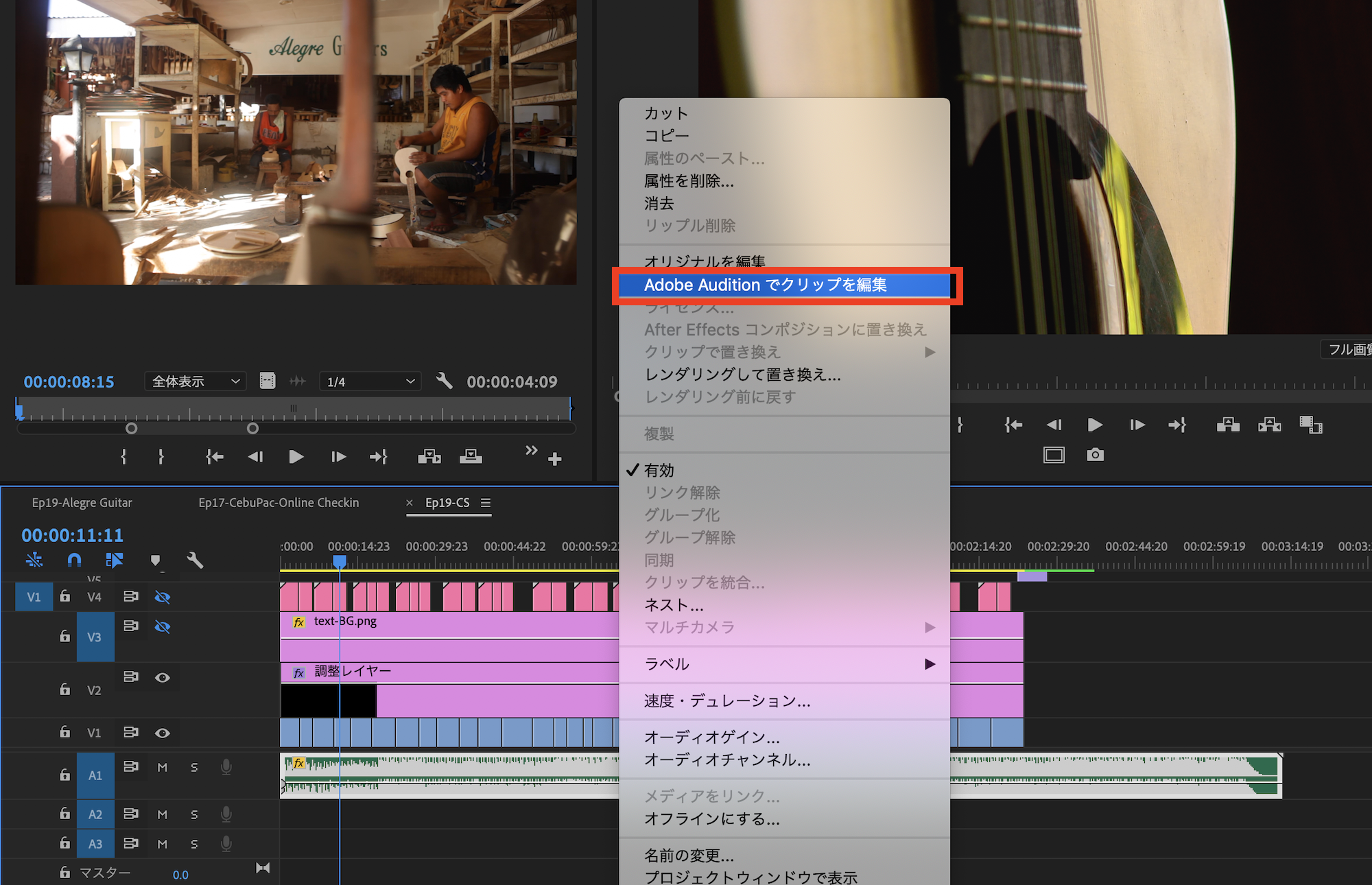This screenshot has height=885, width=1372.
Task: Click the snap magnet icon in timeline
Action: pyautogui.click(x=74, y=560)
